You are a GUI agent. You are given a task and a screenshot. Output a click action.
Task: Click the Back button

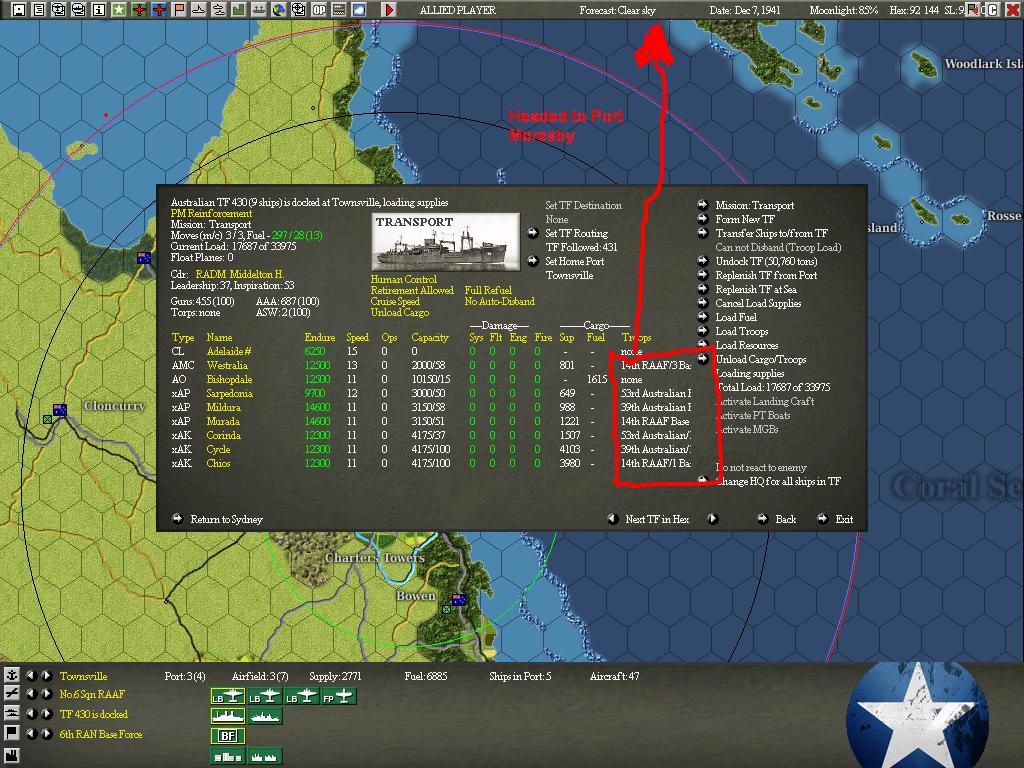coord(785,519)
